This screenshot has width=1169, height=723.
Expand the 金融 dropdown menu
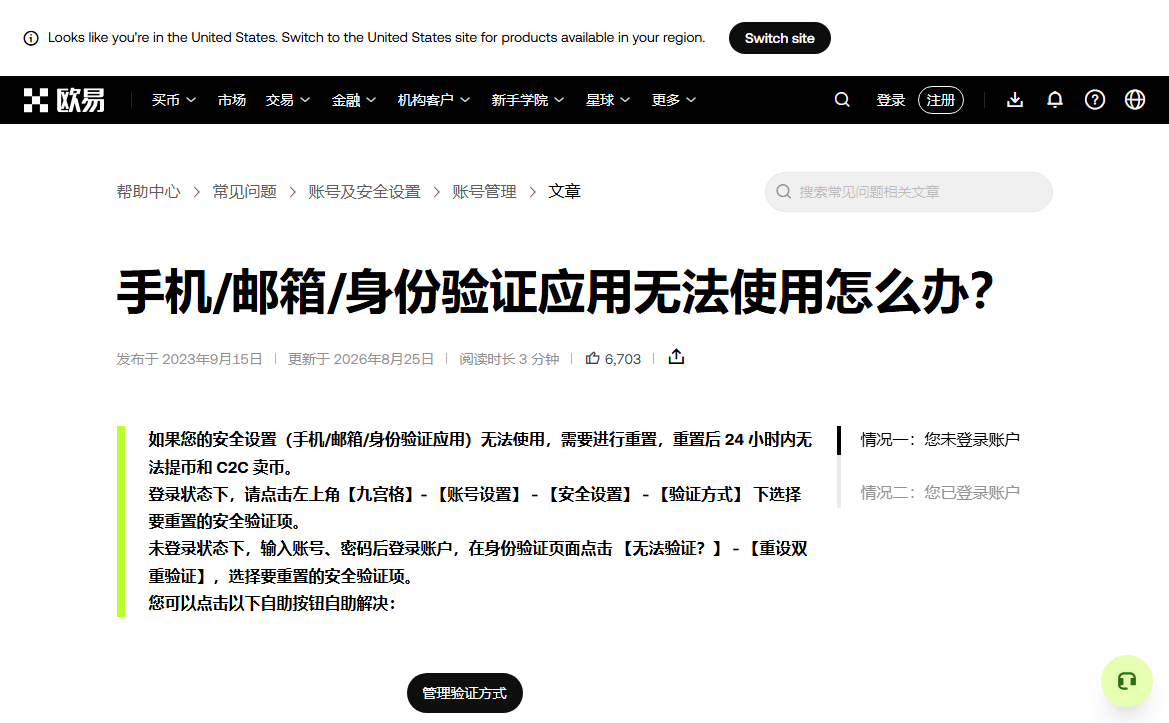(x=354, y=100)
